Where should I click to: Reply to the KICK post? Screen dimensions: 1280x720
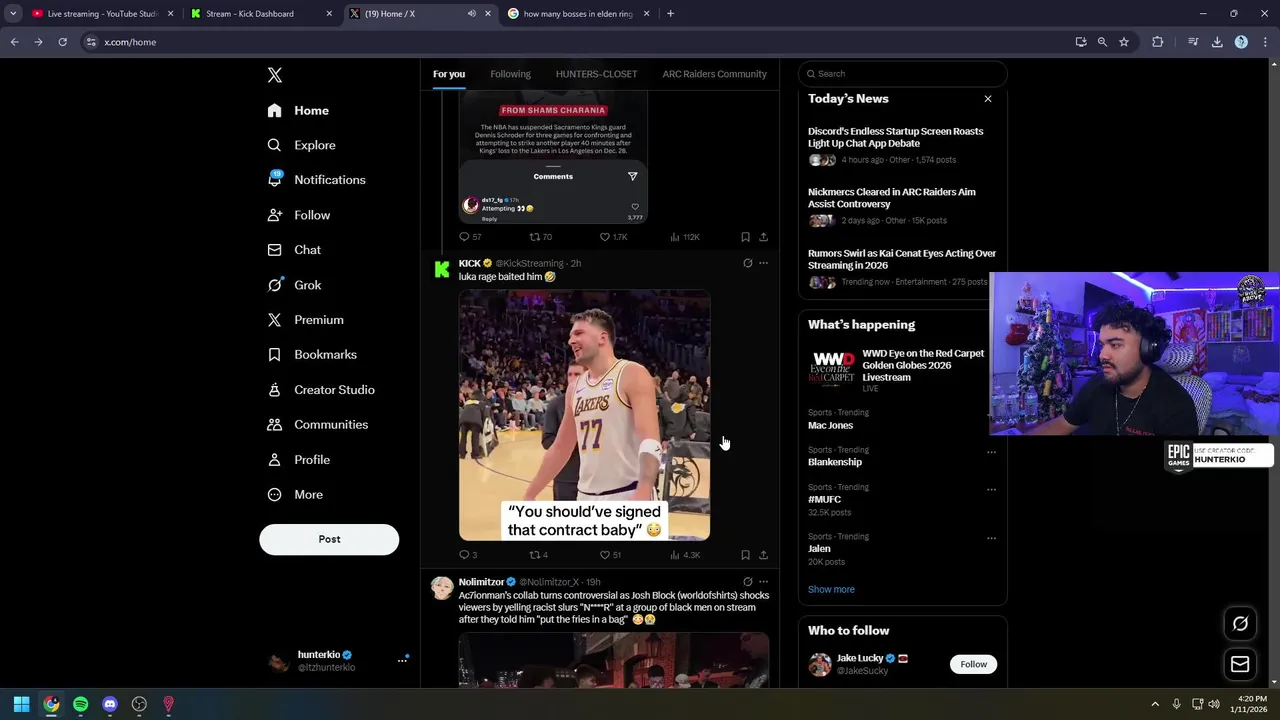(x=468, y=555)
